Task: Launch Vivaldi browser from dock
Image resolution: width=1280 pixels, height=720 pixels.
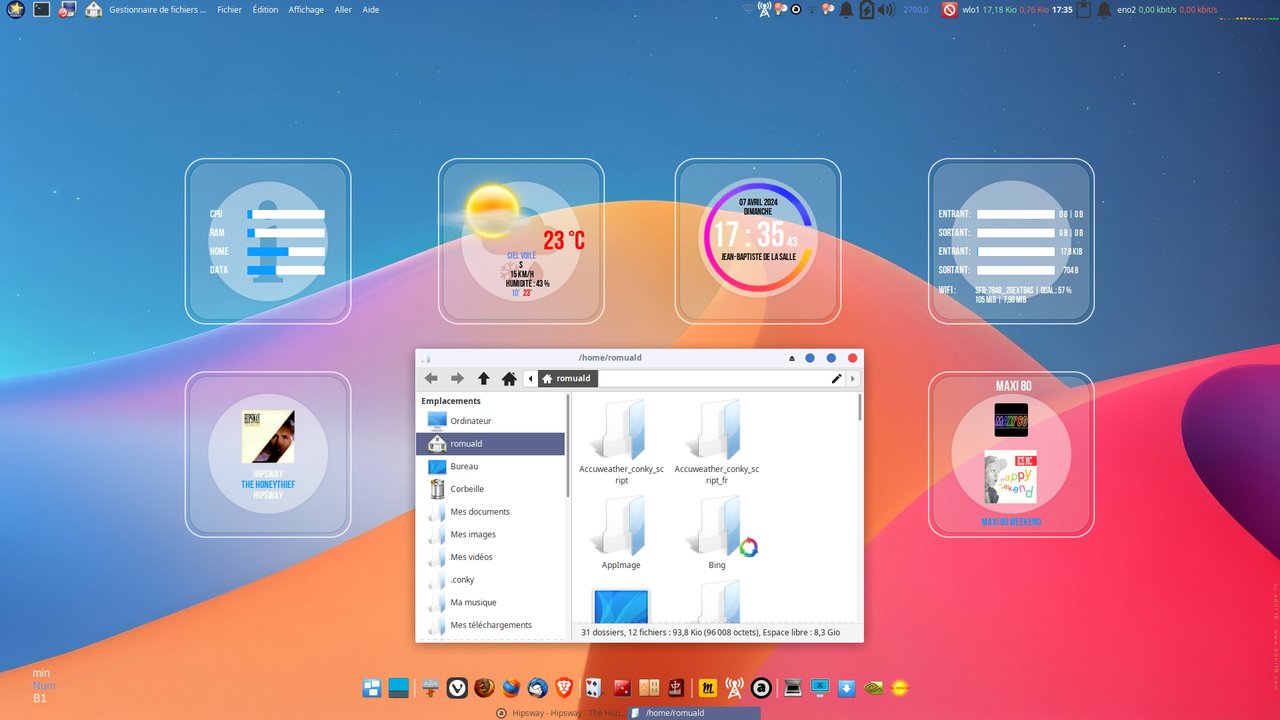Action: coord(457,688)
